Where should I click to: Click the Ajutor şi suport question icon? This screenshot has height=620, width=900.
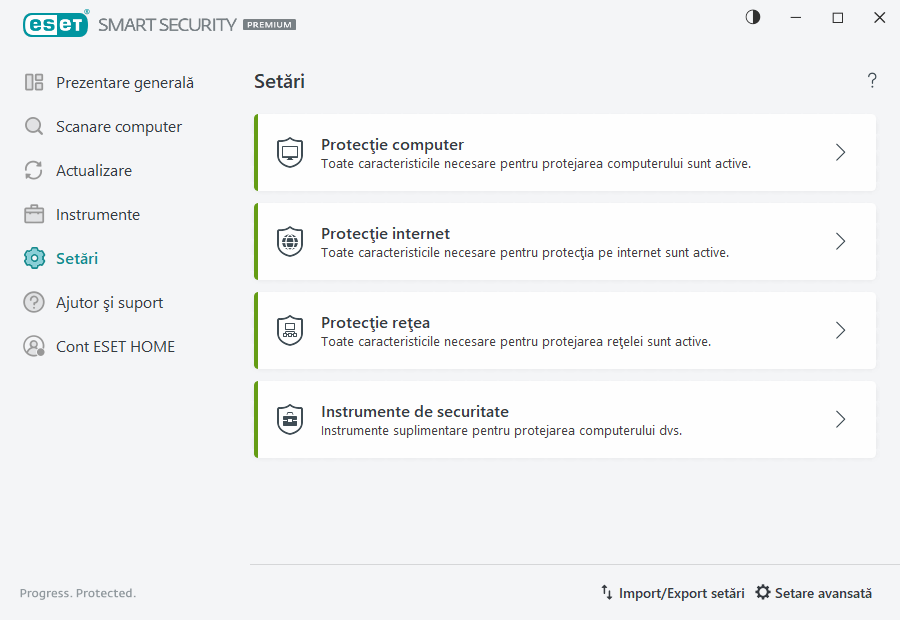34,302
